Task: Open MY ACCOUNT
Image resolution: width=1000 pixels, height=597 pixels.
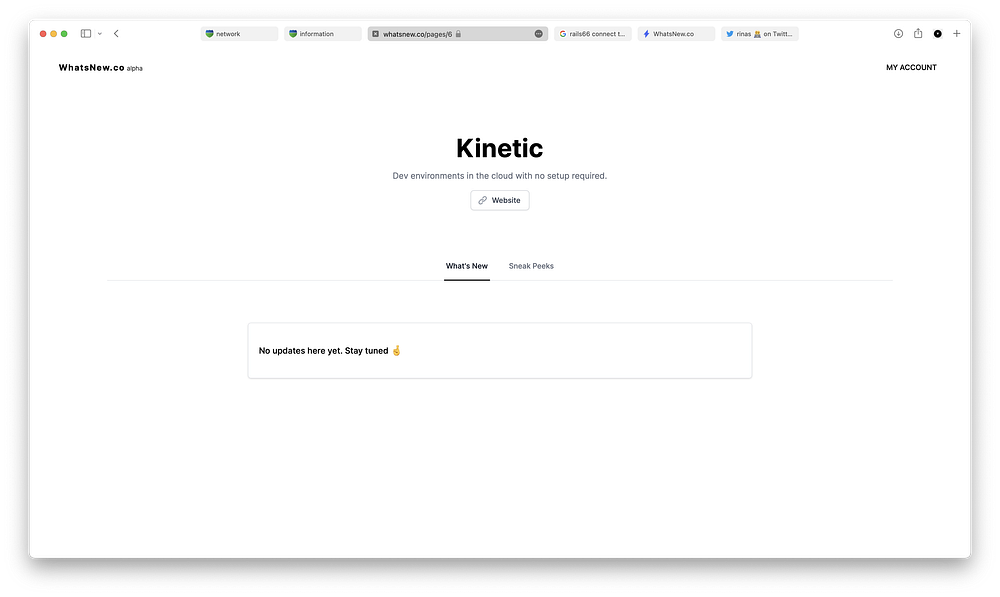Action: point(911,68)
